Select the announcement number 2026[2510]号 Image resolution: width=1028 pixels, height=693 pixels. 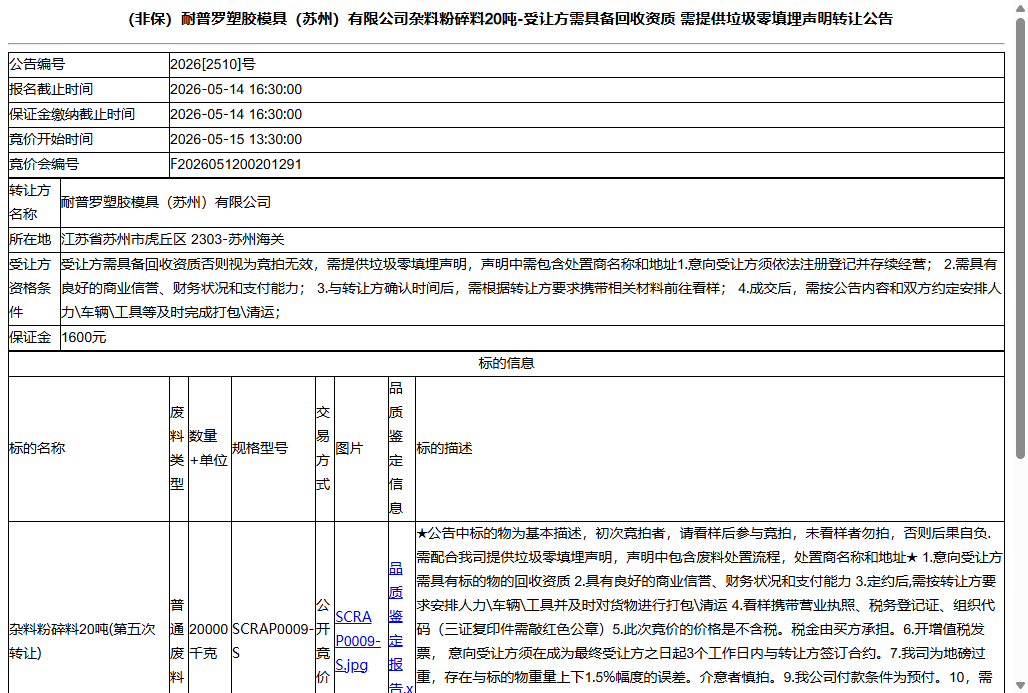(x=213, y=64)
